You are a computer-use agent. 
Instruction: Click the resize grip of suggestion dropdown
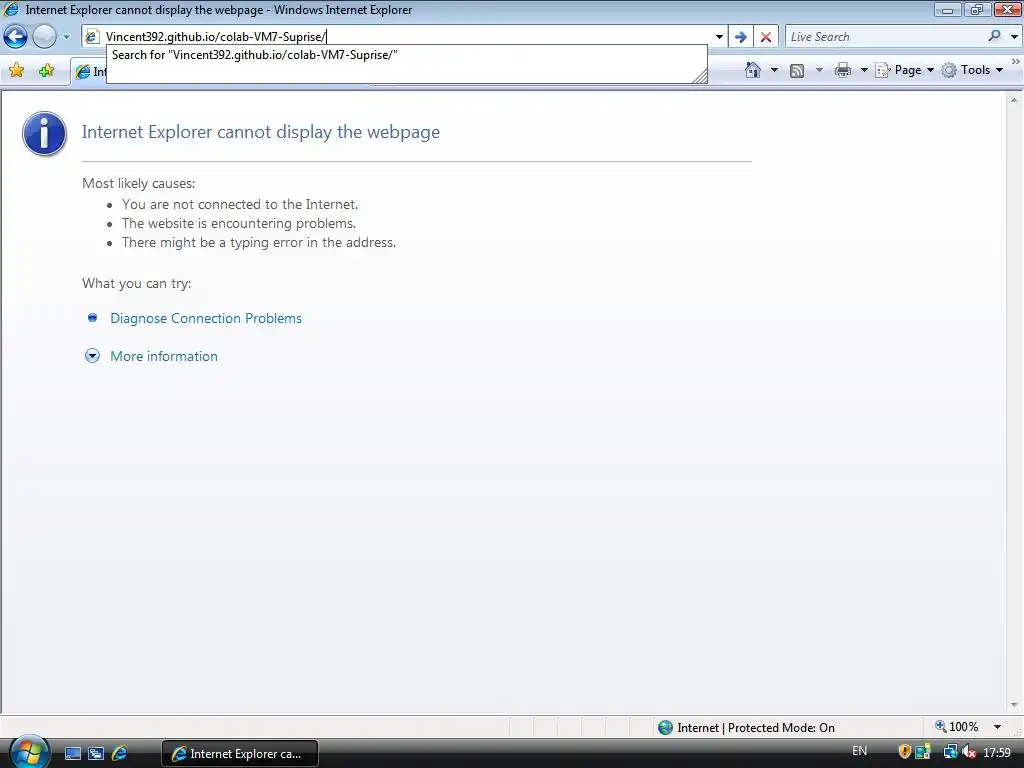[x=700, y=76]
